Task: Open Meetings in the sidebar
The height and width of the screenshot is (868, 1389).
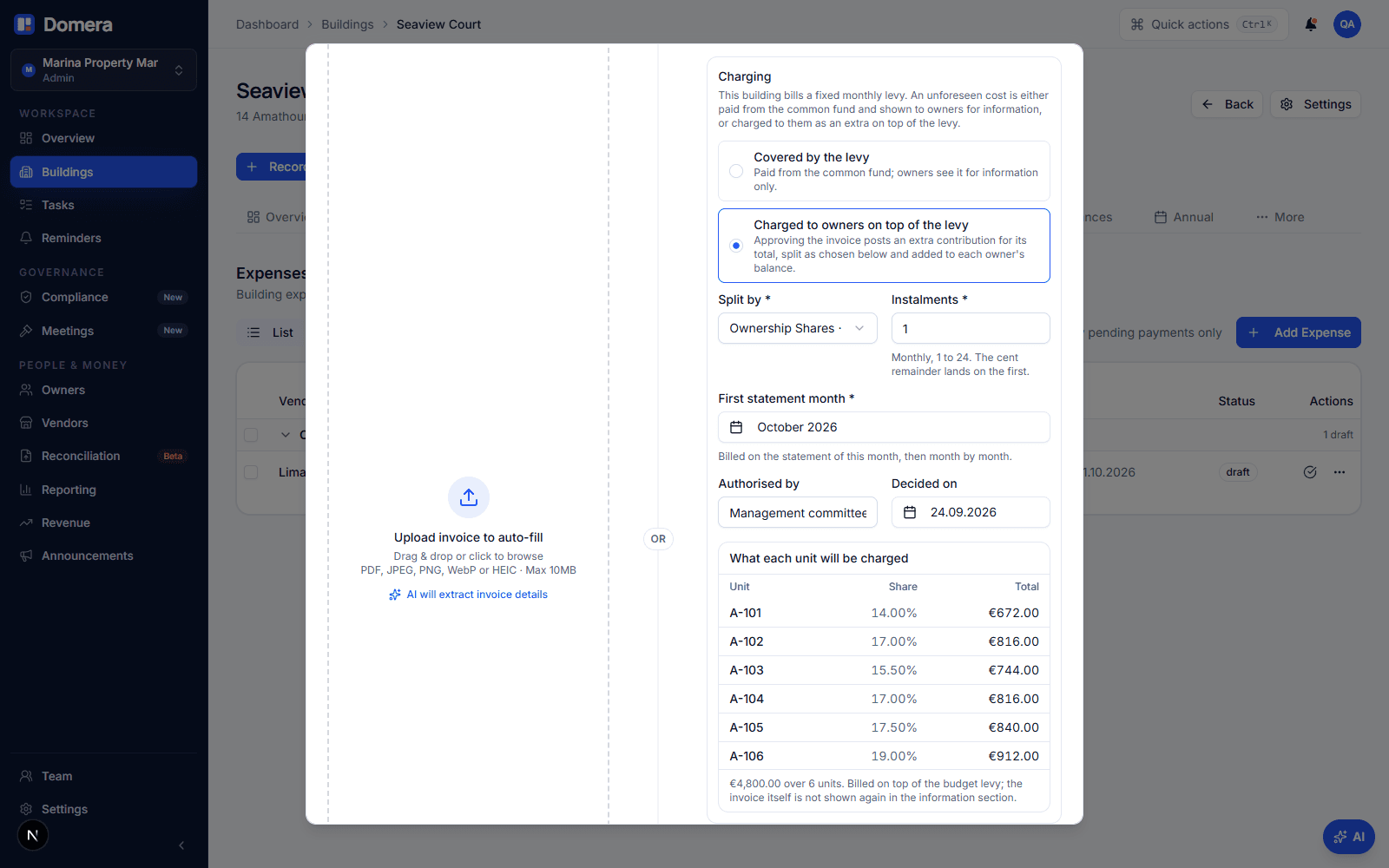Action: 104,331
